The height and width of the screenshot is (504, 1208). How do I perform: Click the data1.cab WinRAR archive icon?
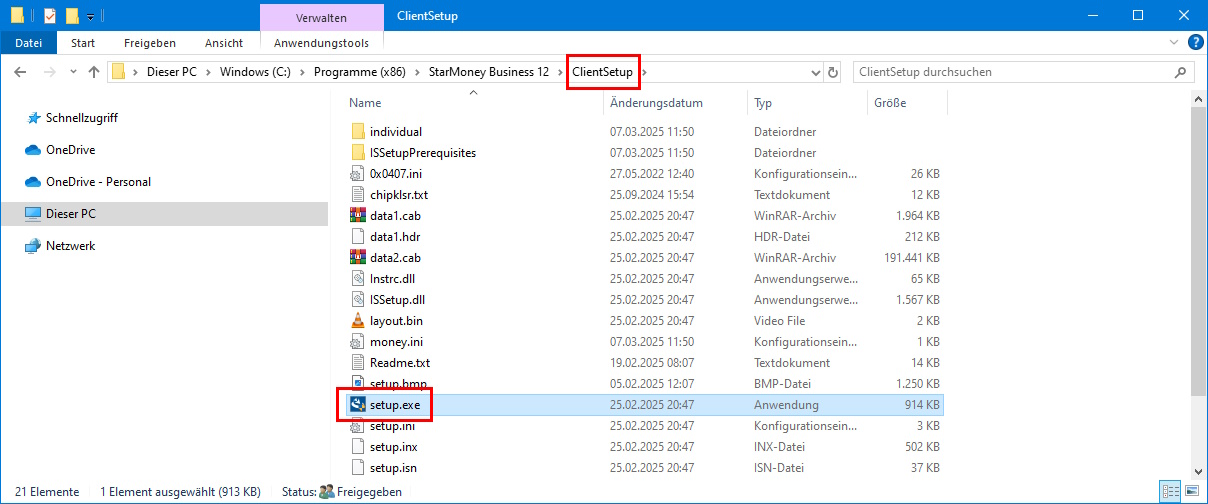point(359,216)
